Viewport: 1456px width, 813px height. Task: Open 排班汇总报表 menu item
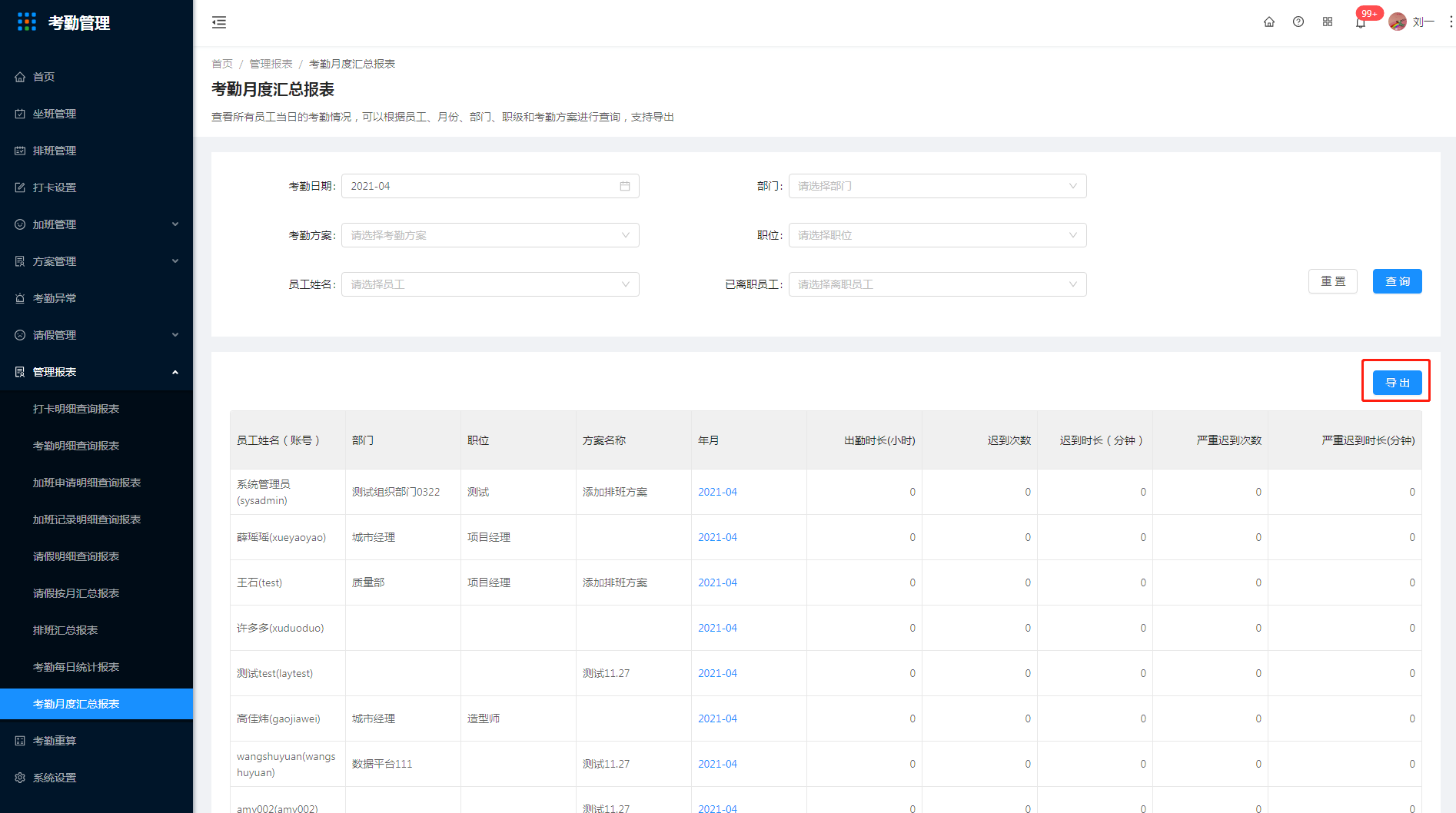click(96, 630)
